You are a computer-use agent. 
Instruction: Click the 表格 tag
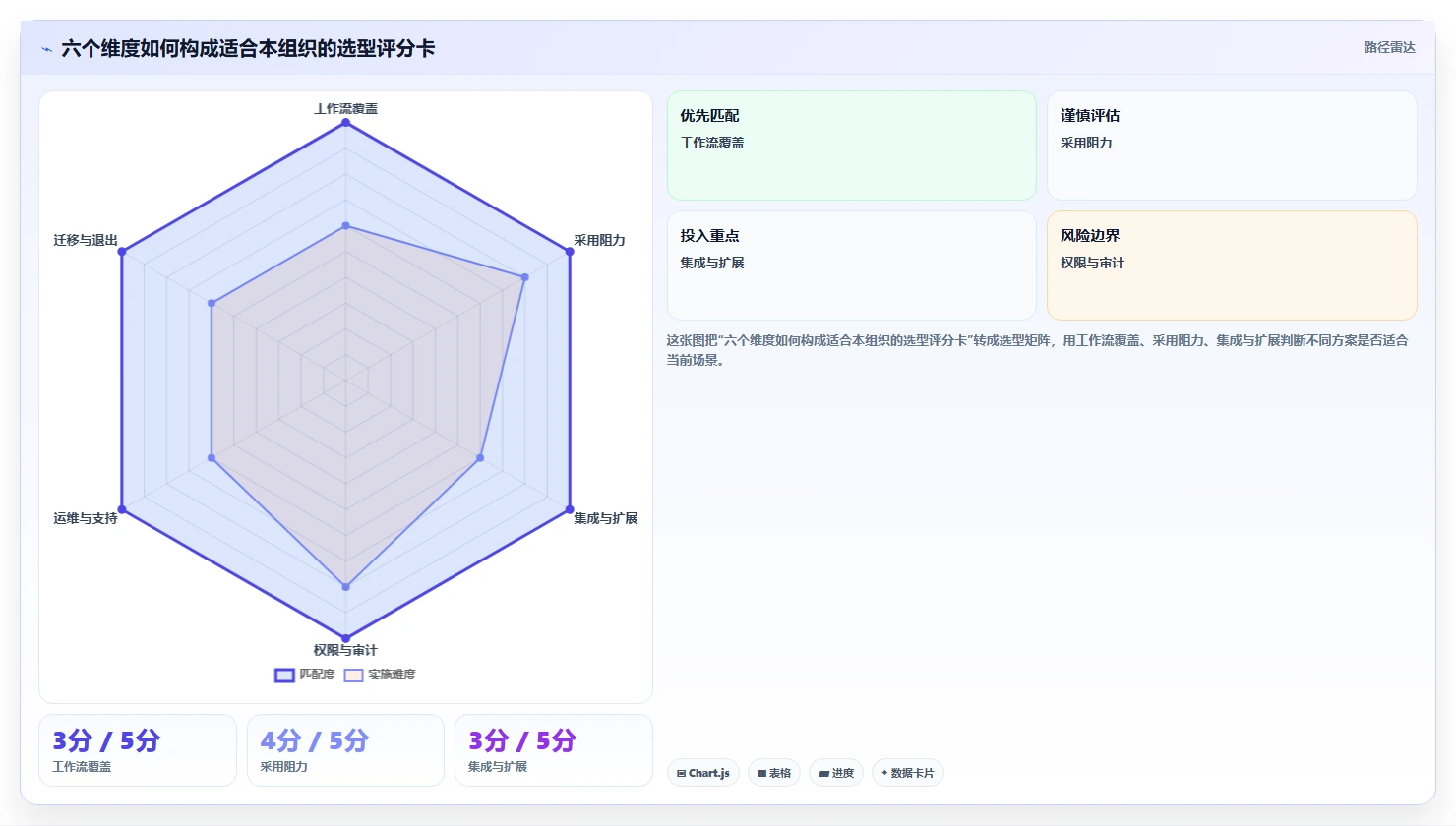[774, 773]
